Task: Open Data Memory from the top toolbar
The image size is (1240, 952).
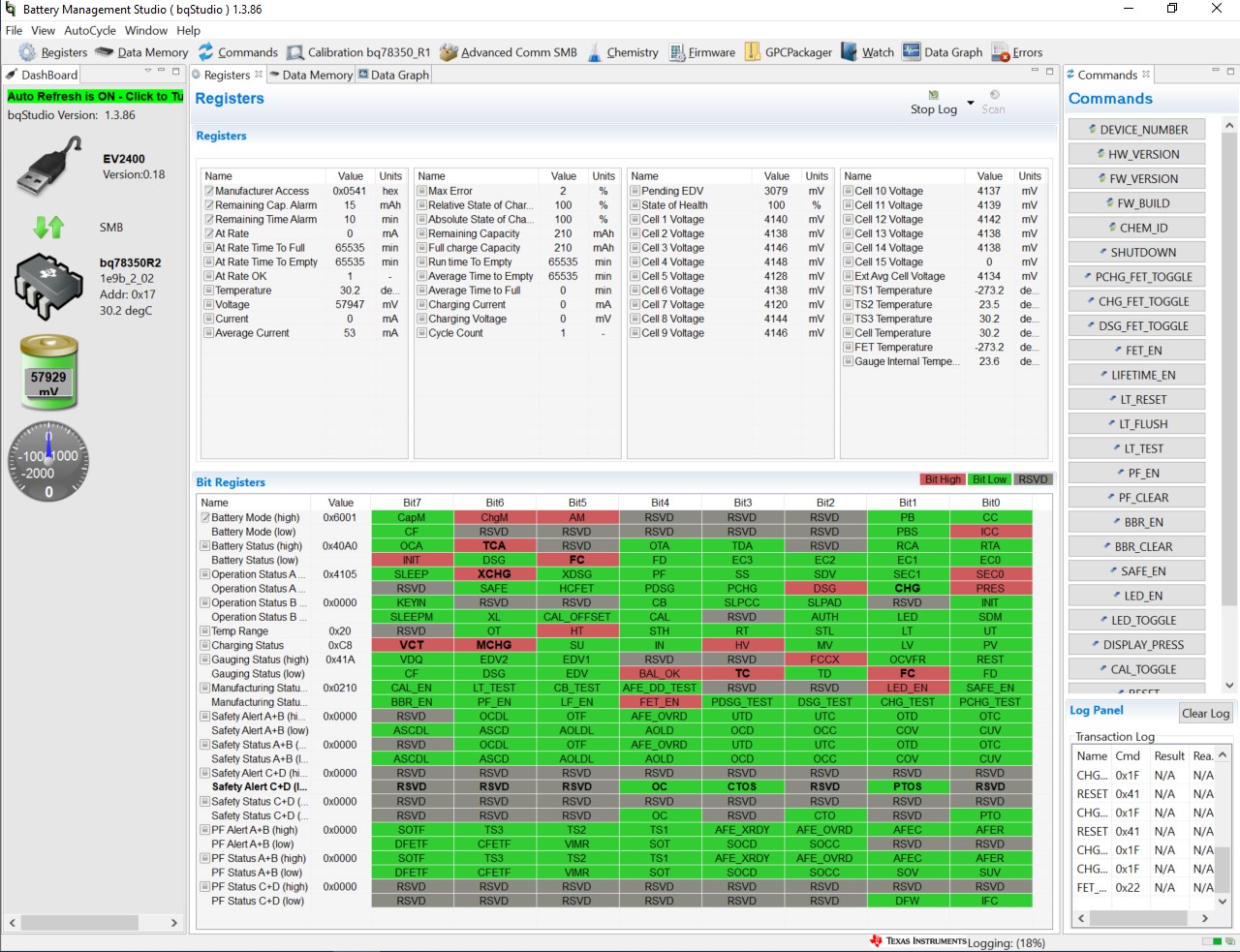Action: 142,52
